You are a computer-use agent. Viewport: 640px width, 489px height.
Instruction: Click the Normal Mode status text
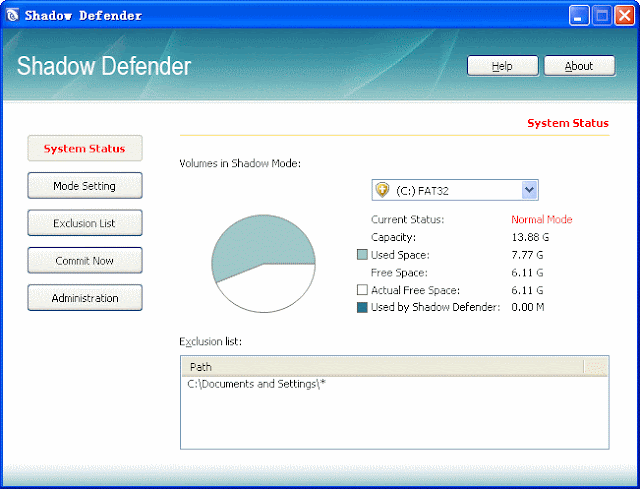click(542, 220)
